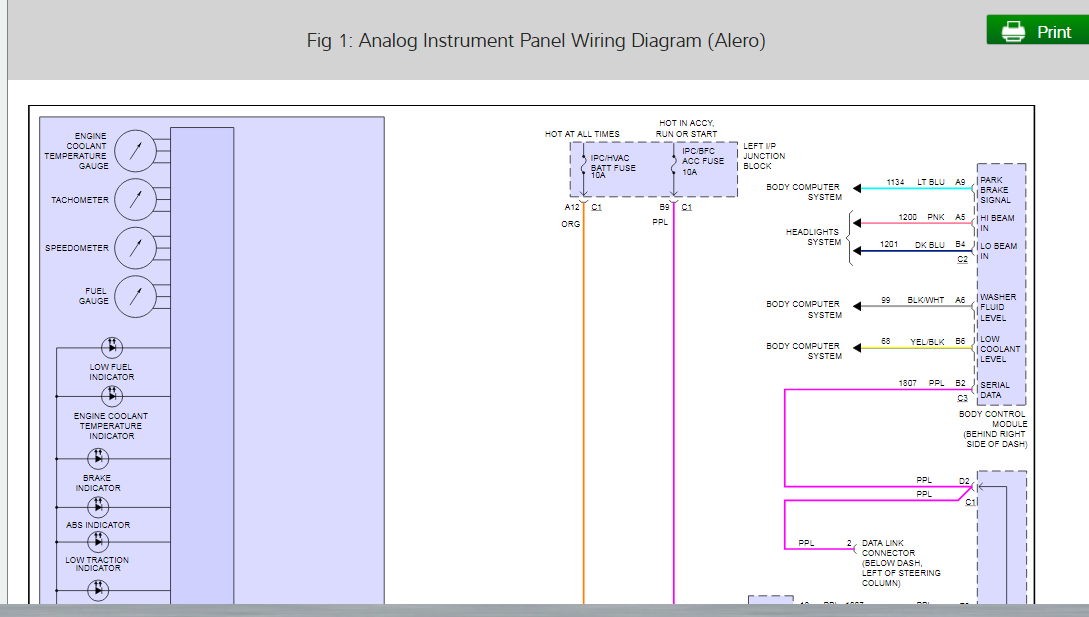Click the Low Traction Indicator LED symbol

[98, 541]
